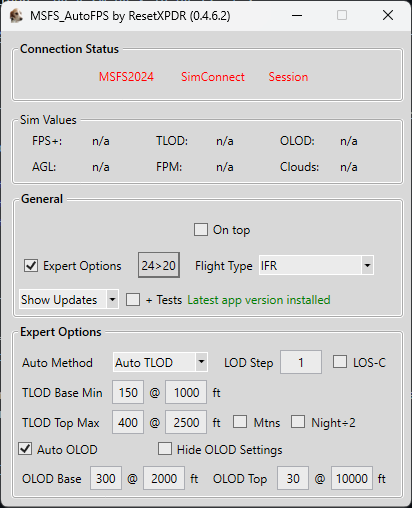
Task: Click the SimConnect status text
Action: (x=213, y=77)
